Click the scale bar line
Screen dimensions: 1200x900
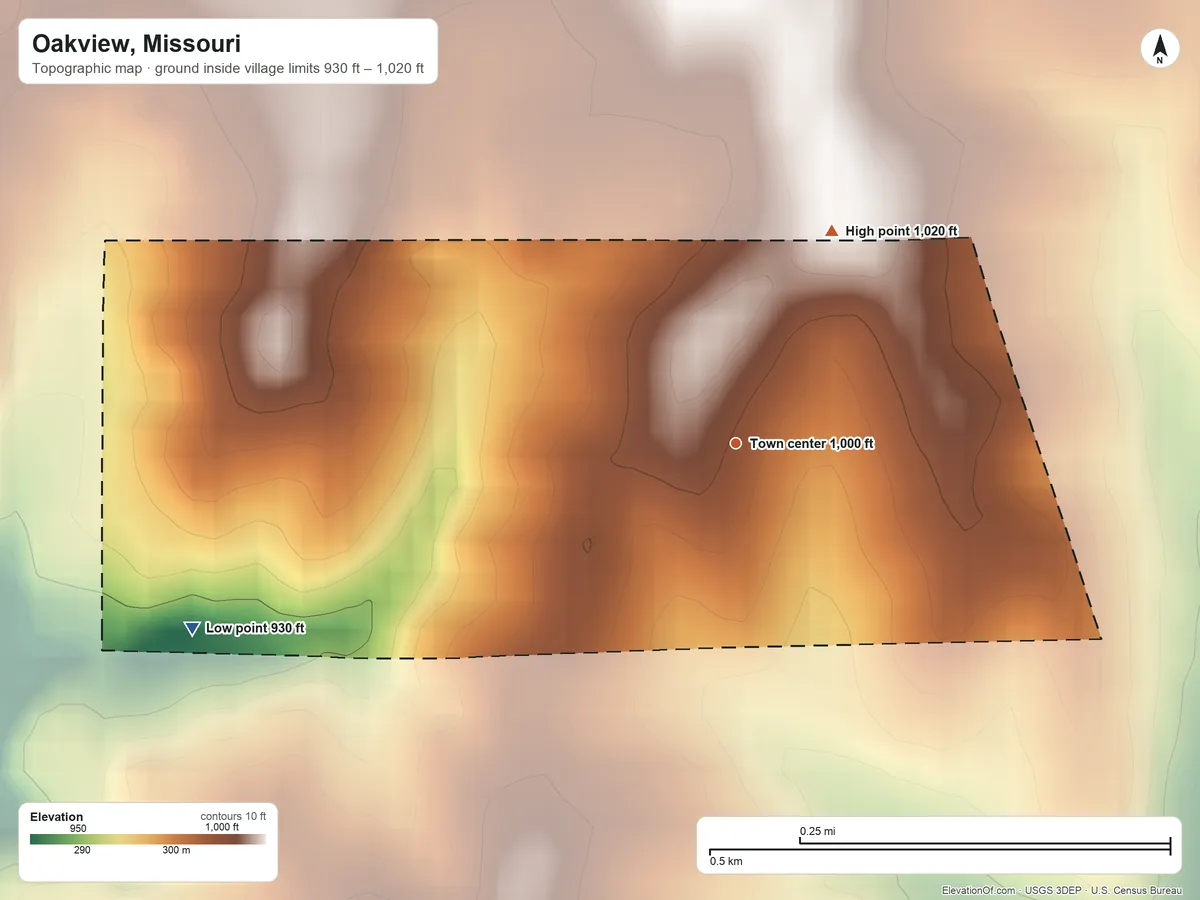pyautogui.click(x=940, y=847)
